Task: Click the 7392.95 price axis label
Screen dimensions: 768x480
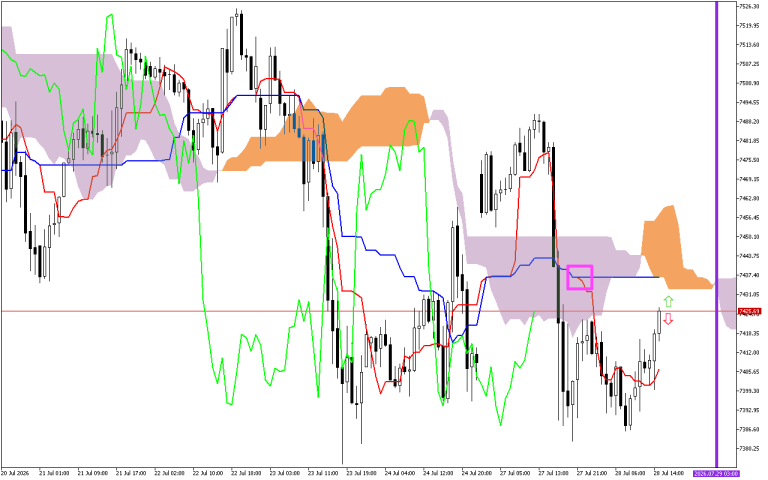Action: [749, 410]
